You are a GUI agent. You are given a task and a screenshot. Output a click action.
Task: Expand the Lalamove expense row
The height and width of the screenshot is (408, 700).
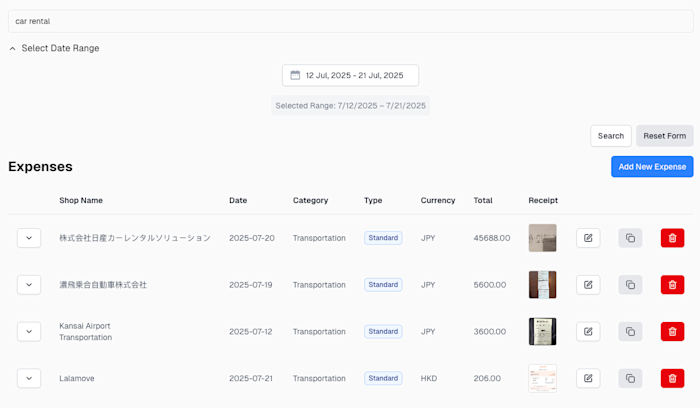pos(29,378)
